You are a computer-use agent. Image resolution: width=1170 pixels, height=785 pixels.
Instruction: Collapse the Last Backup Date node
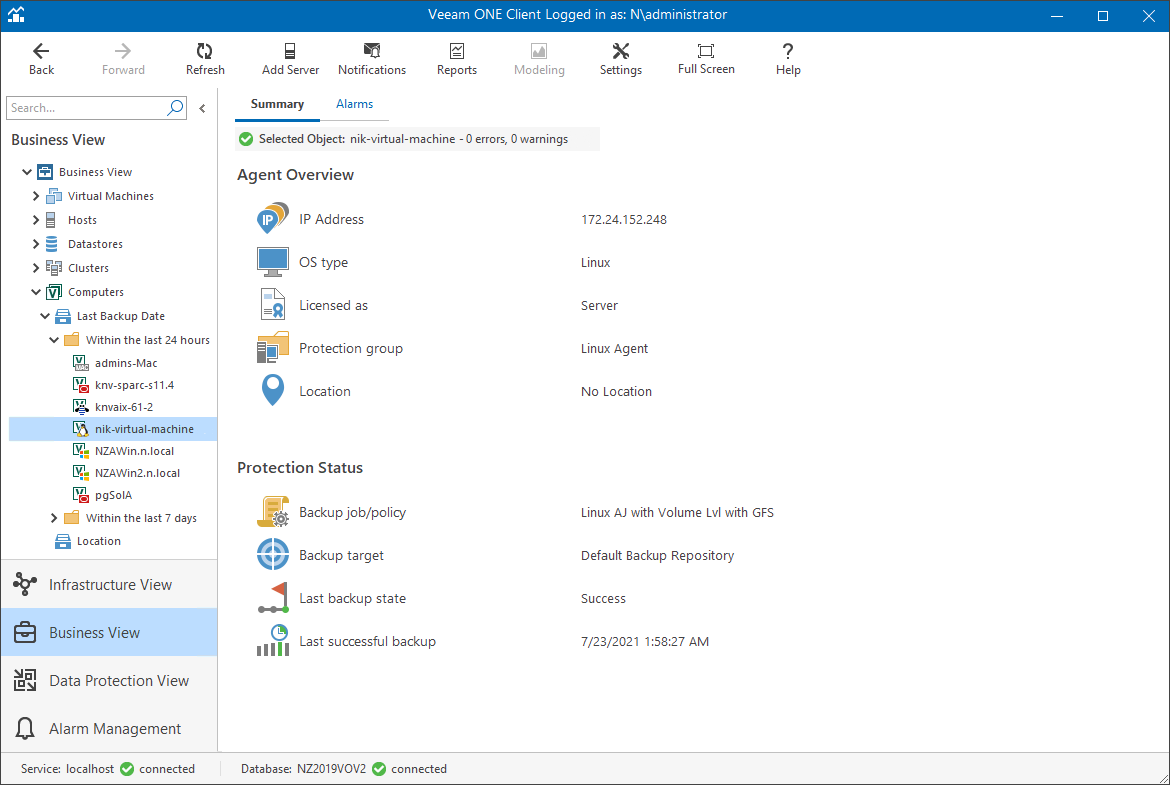(45, 316)
